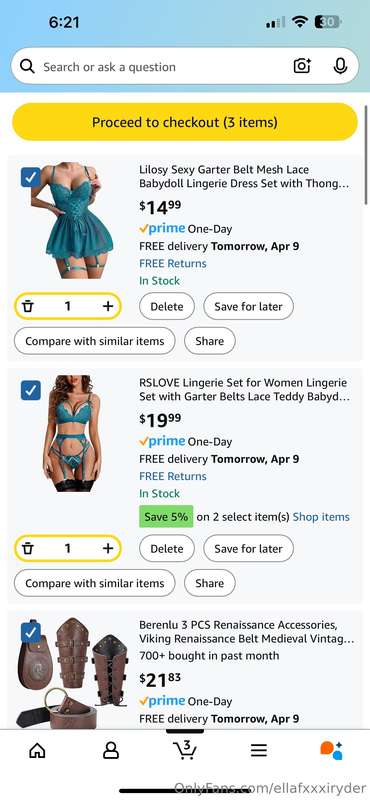
Task: Open the cart icon showing 3
Action: tap(185, 749)
